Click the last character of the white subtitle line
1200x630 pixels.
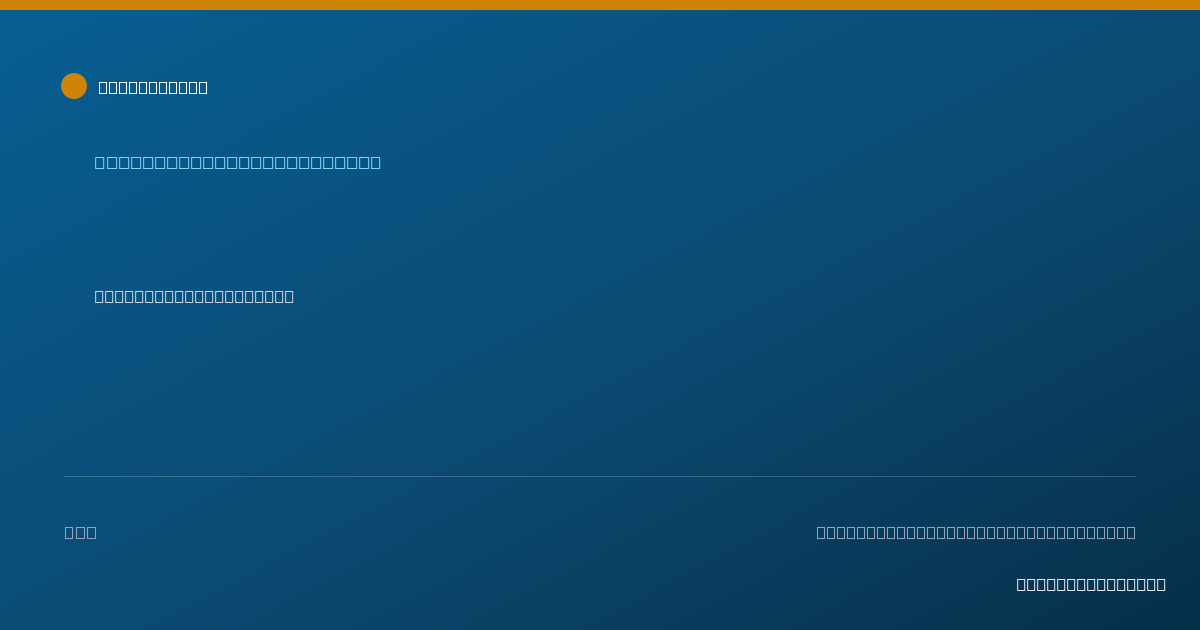tap(289, 296)
